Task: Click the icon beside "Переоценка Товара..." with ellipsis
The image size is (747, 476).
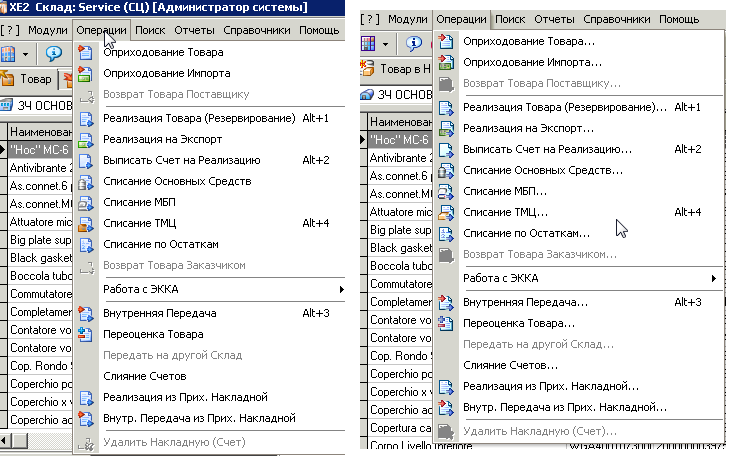Action: pos(446,323)
